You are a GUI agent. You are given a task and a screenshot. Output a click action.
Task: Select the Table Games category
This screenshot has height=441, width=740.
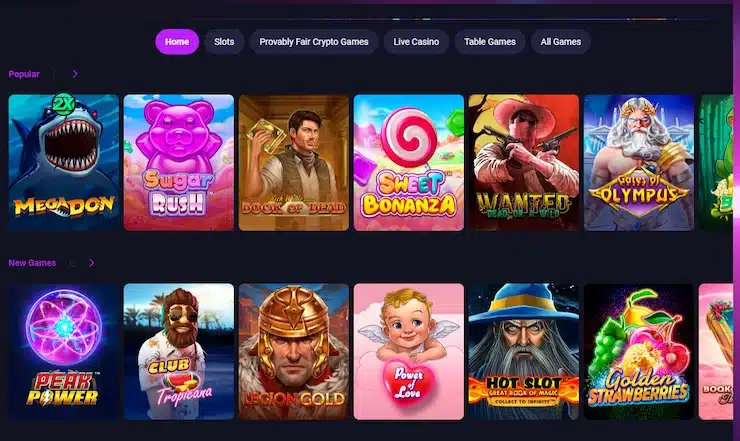[490, 42]
